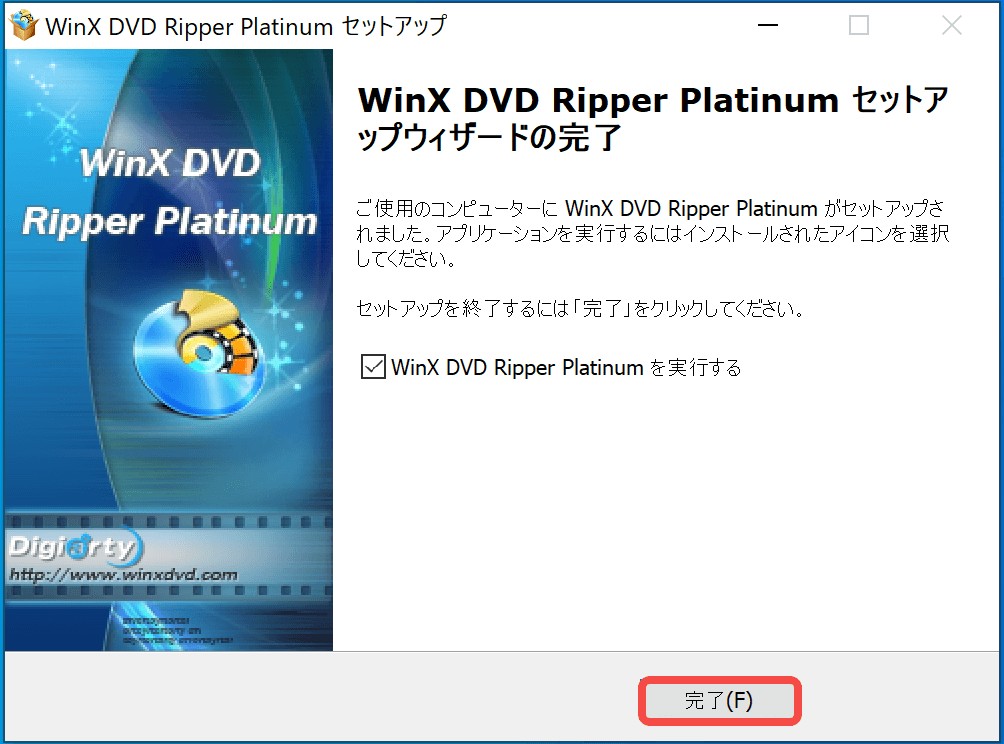Click the setup title bar text

click(x=246, y=26)
